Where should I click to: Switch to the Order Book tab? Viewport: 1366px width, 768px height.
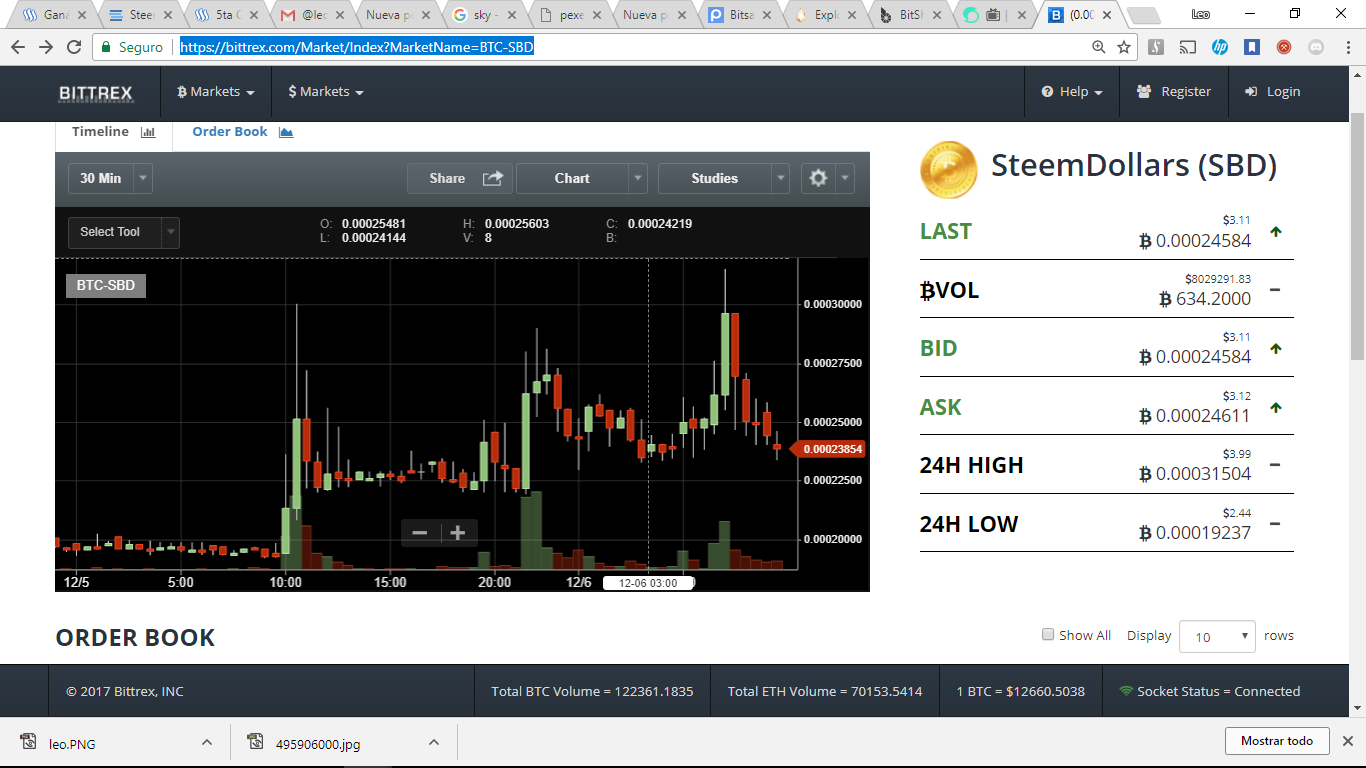coord(242,132)
